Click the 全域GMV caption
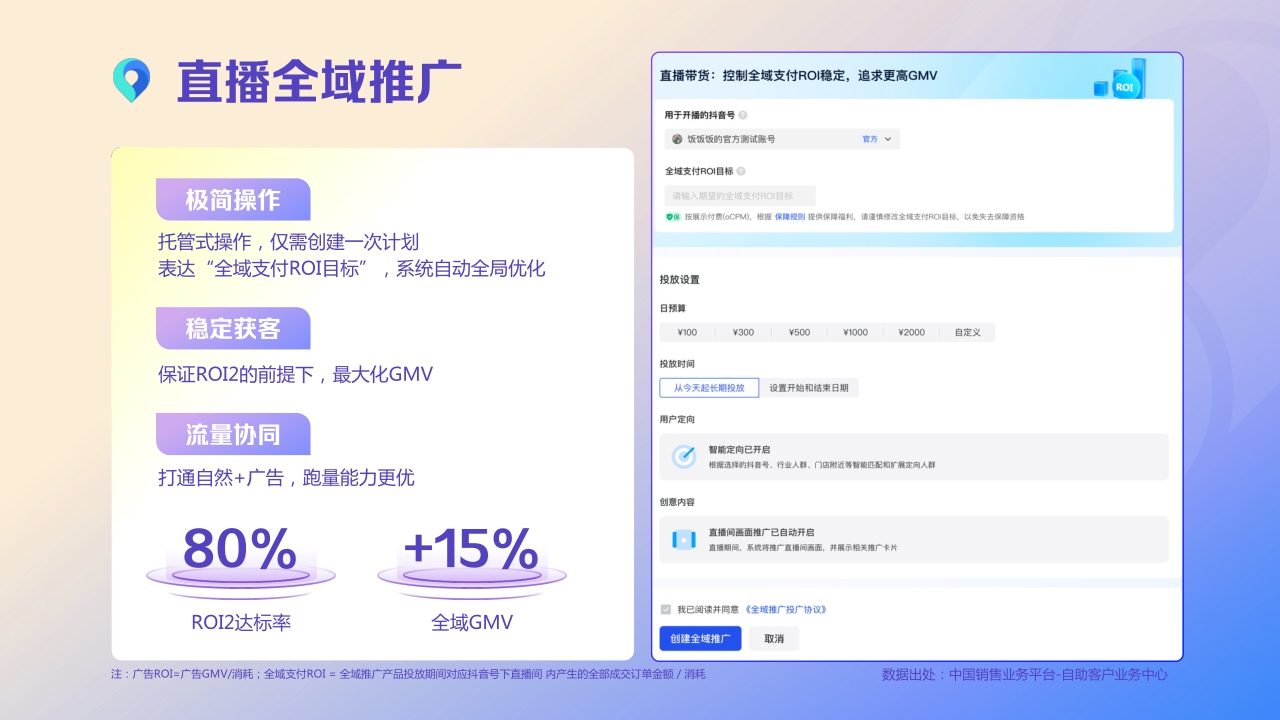The width and height of the screenshot is (1280, 720). pyautogui.click(x=472, y=622)
